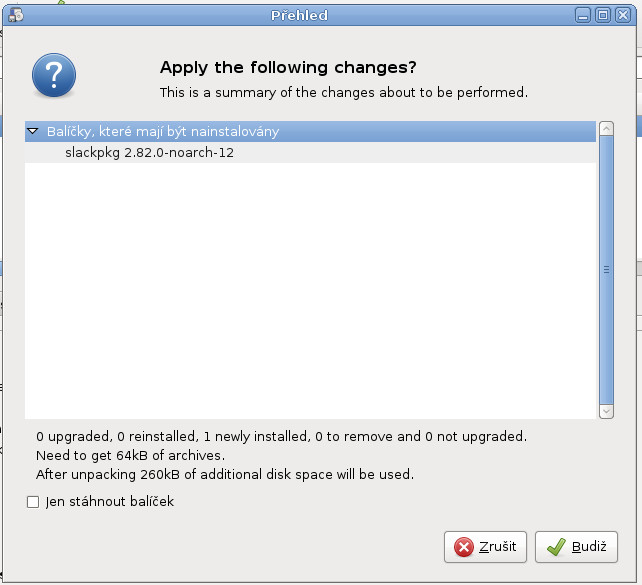Image resolution: width=642 pixels, height=585 pixels.
Task: Close the Přehled dialog window
Action: (x=623, y=16)
